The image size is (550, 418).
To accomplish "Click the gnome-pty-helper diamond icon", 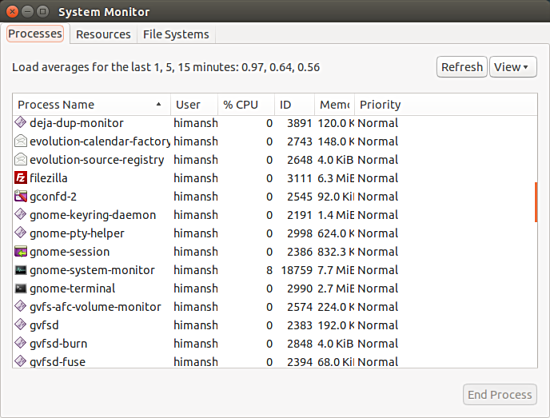I will pos(20,232).
